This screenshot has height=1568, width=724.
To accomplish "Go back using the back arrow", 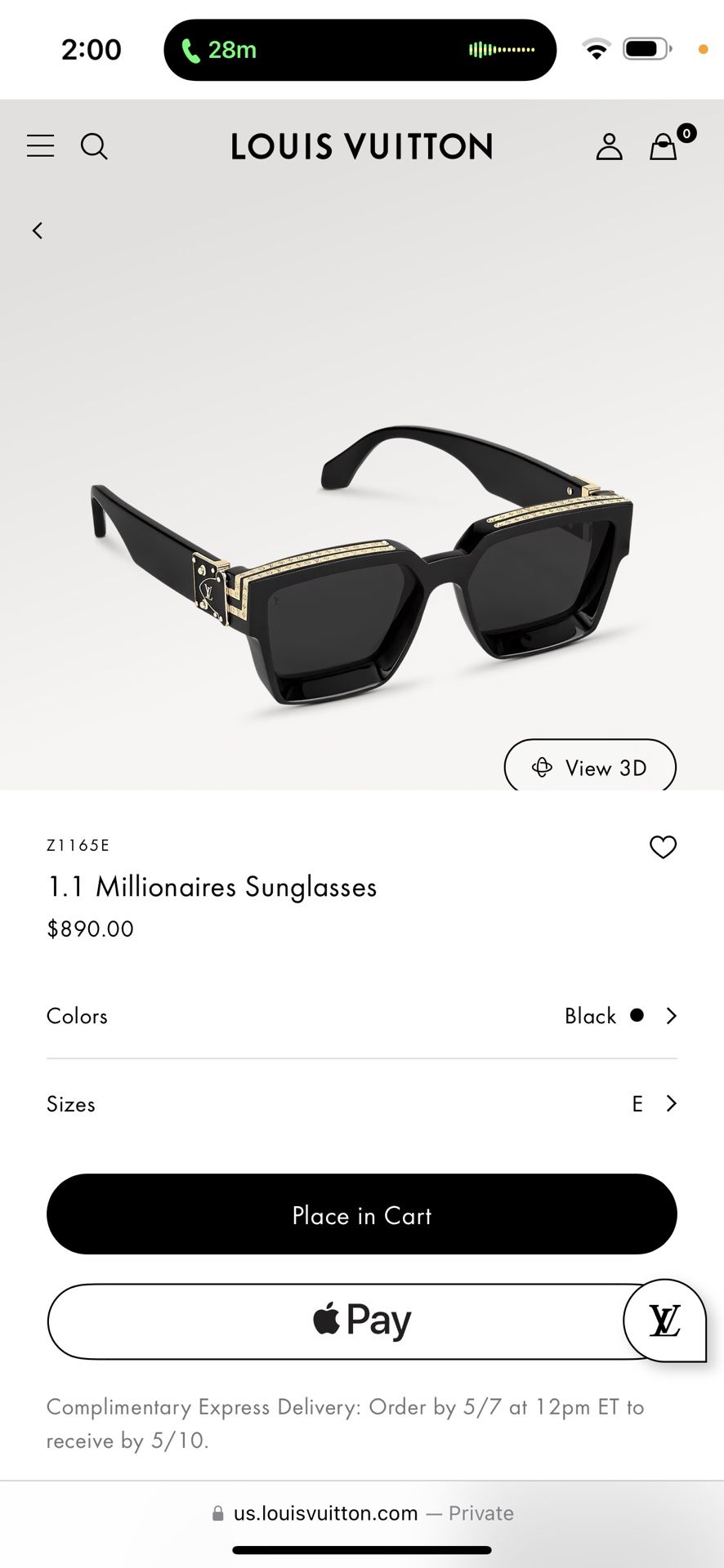I will [38, 230].
